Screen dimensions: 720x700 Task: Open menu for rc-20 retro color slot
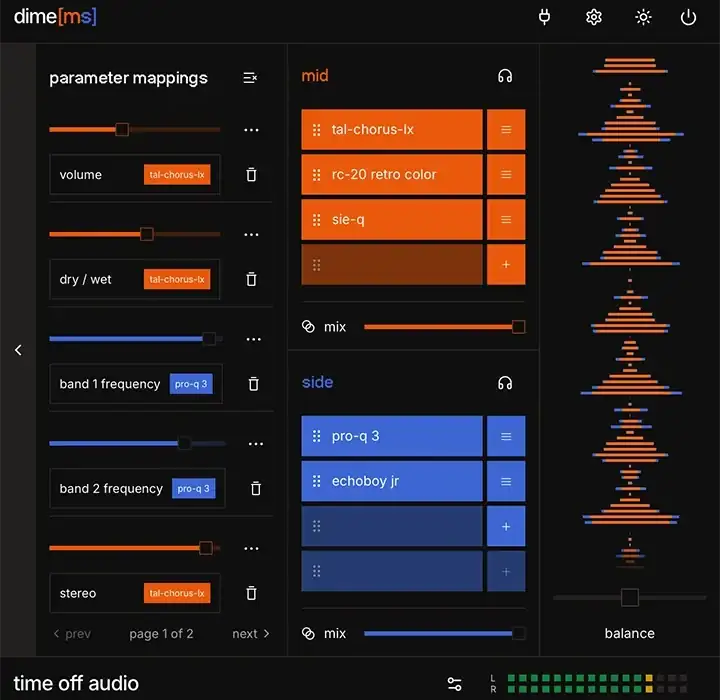pos(506,175)
